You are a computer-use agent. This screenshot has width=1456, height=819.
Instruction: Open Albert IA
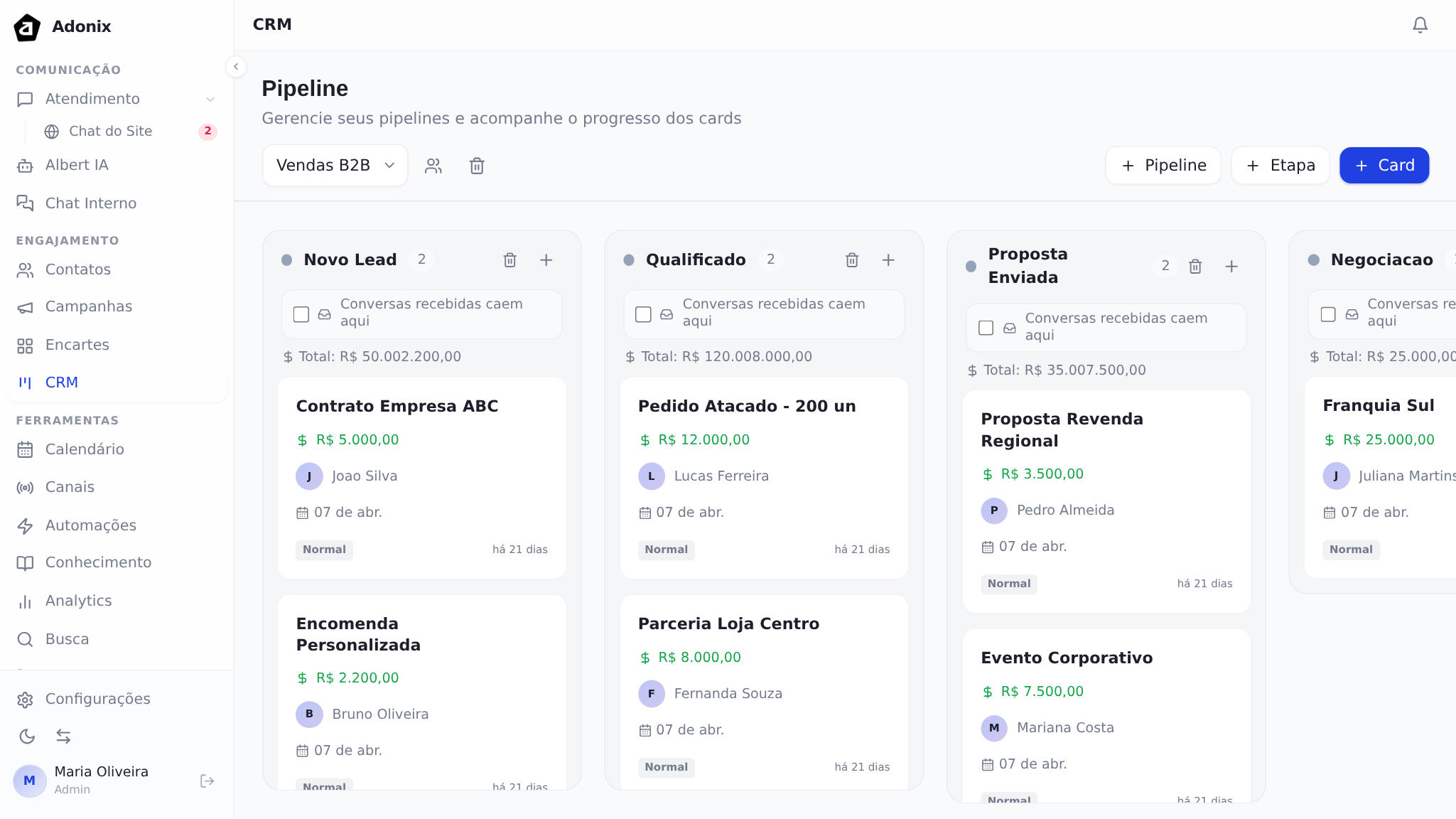[x=117, y=166]
